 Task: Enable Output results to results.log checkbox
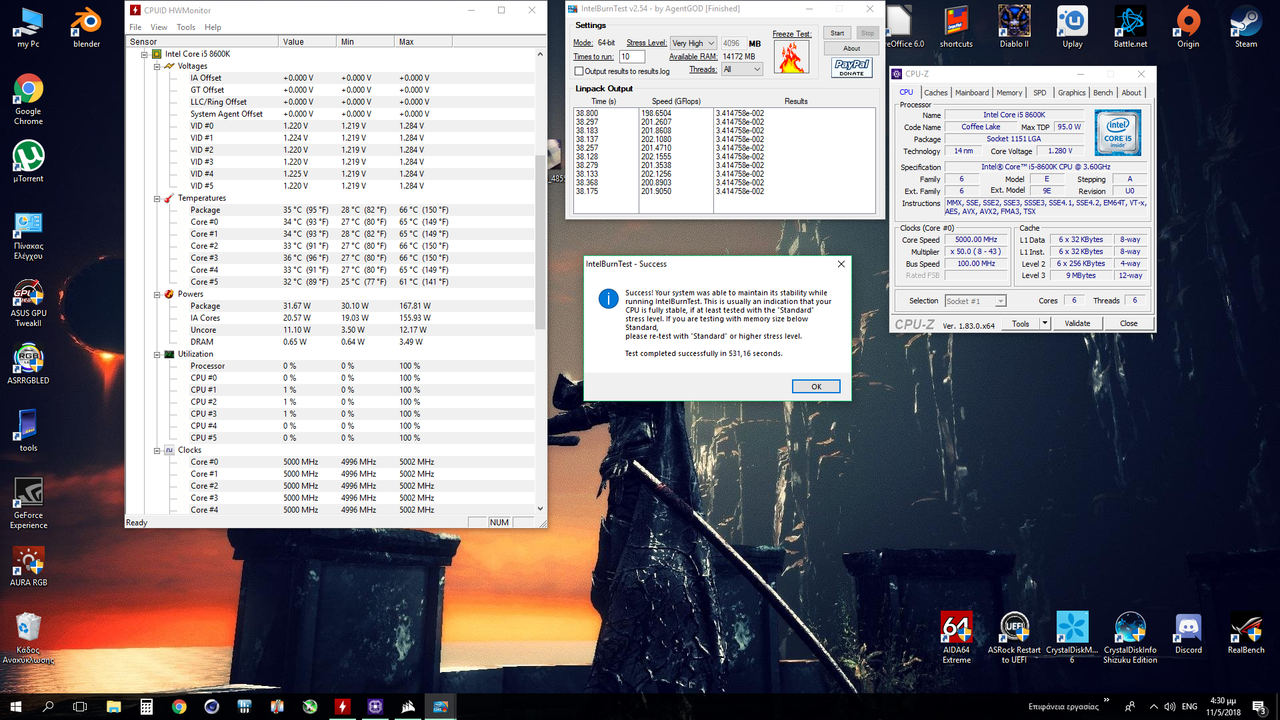579,71
